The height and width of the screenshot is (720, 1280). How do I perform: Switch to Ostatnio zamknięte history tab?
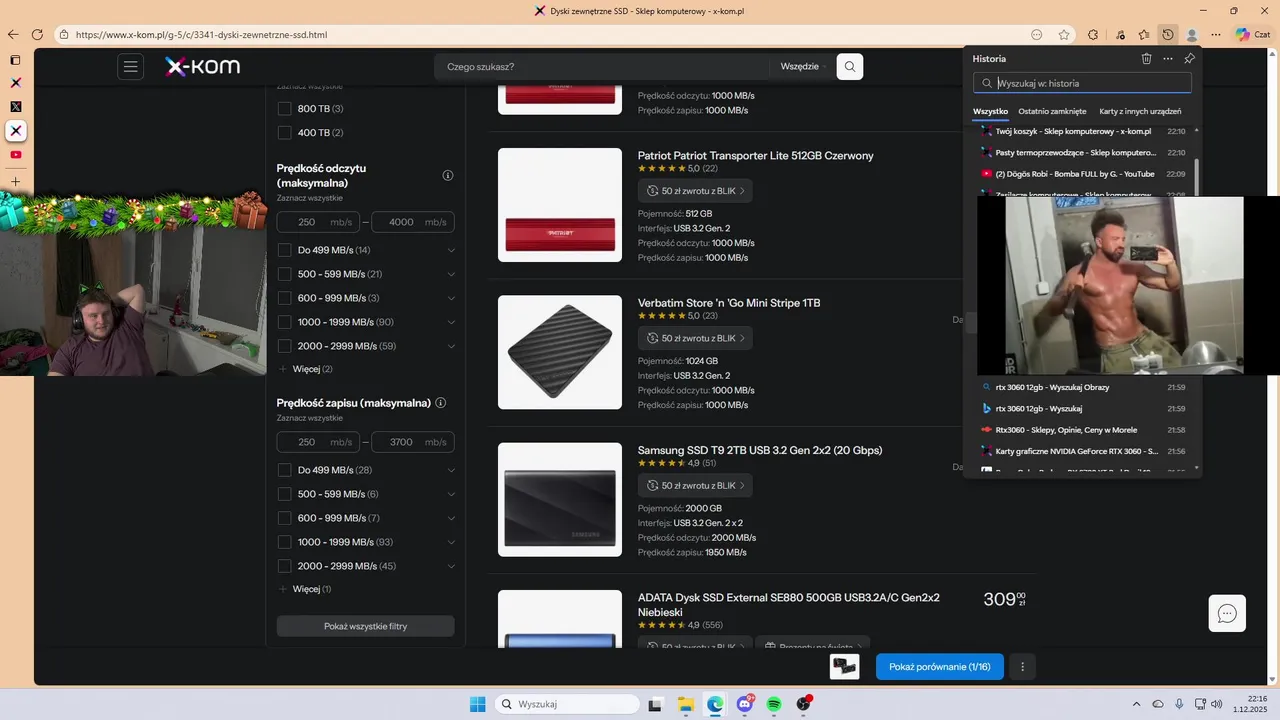[1052, 111]
